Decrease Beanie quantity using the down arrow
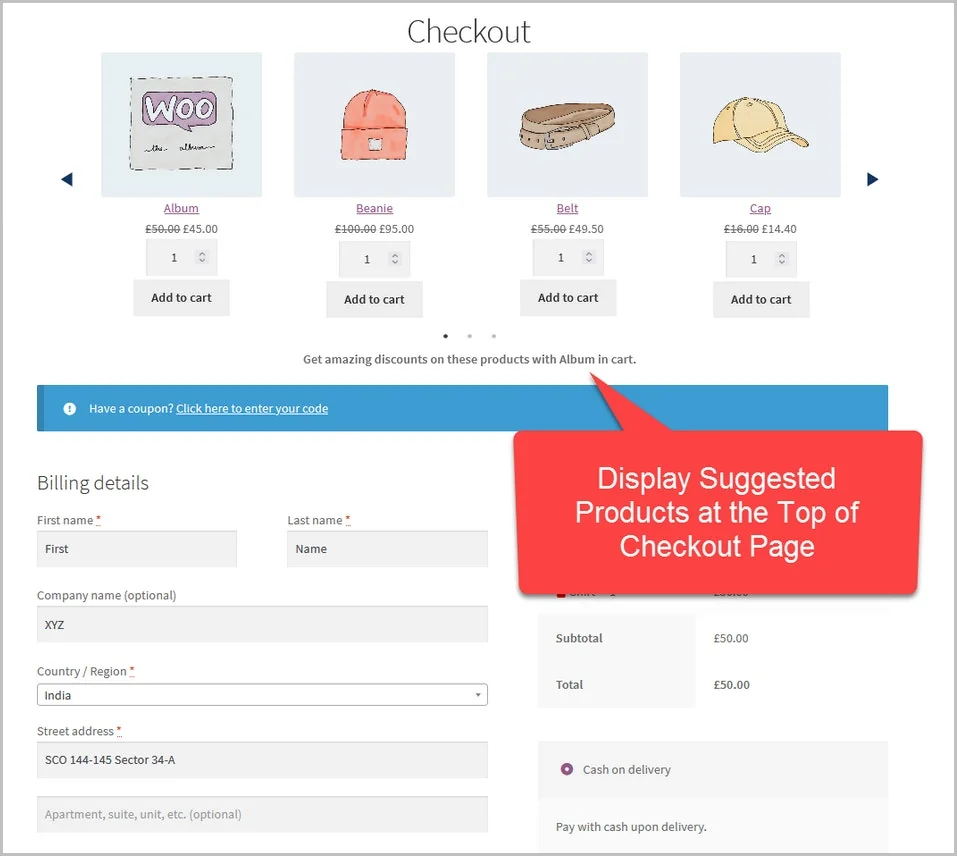 394,262
